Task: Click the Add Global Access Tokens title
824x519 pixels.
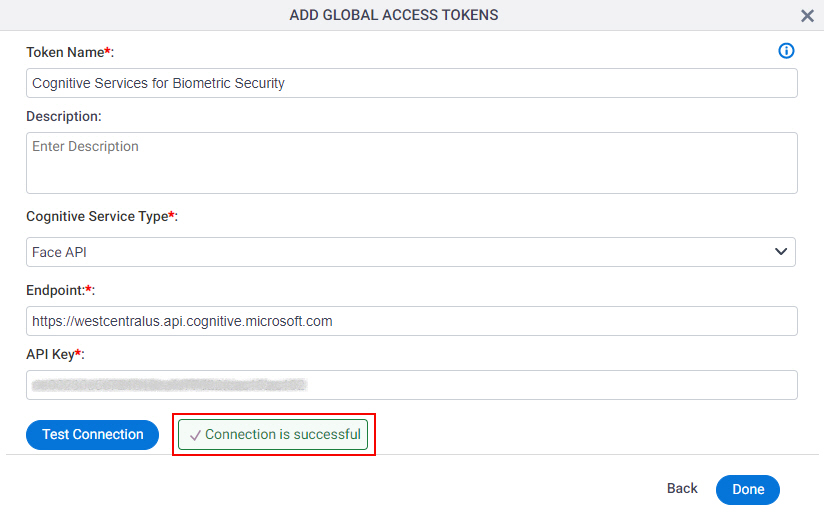Action: pyautogui.click(x=394, y=15)
